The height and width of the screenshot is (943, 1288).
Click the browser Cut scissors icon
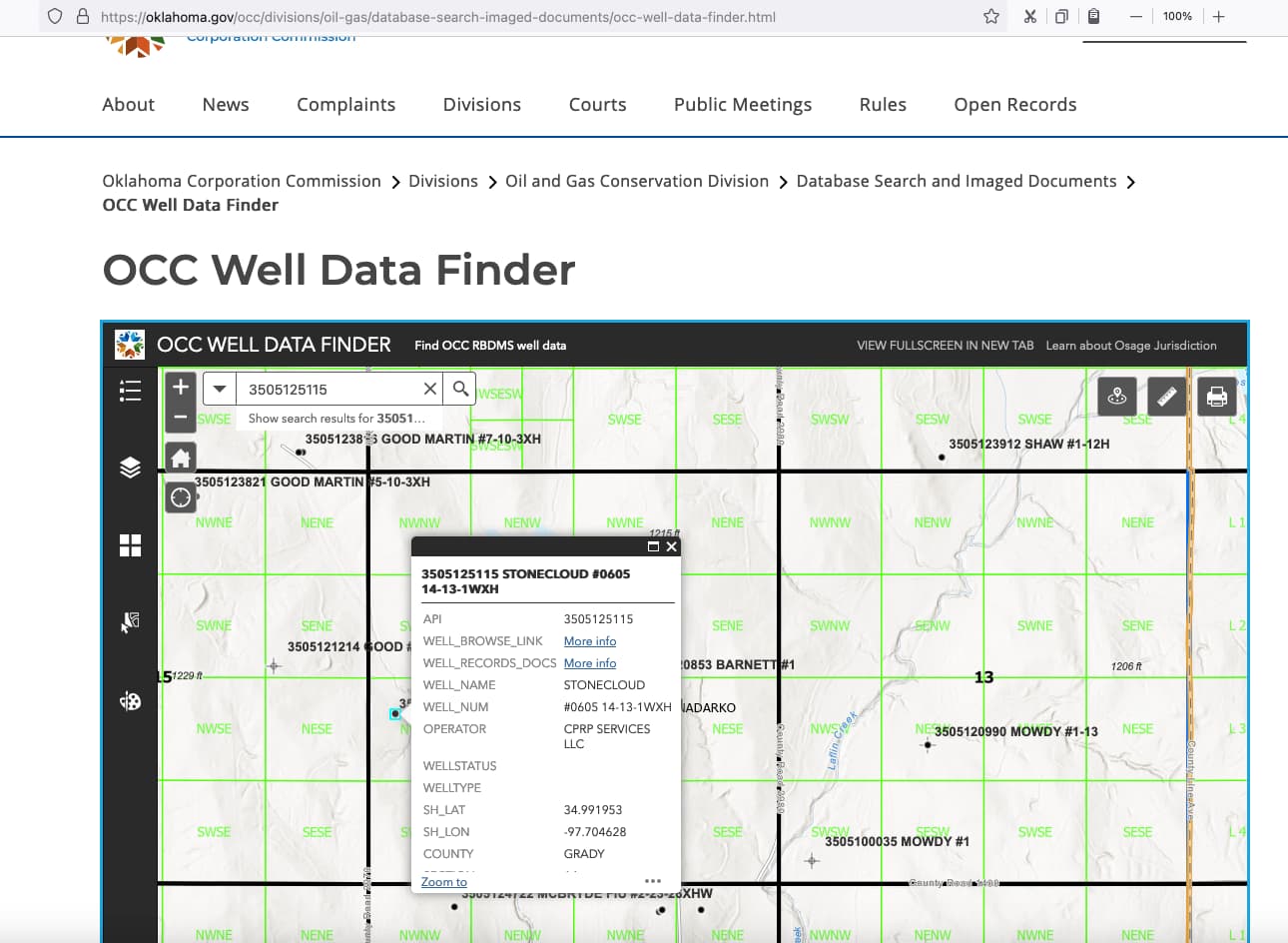pyautogui.click(x=1029, y=16)
